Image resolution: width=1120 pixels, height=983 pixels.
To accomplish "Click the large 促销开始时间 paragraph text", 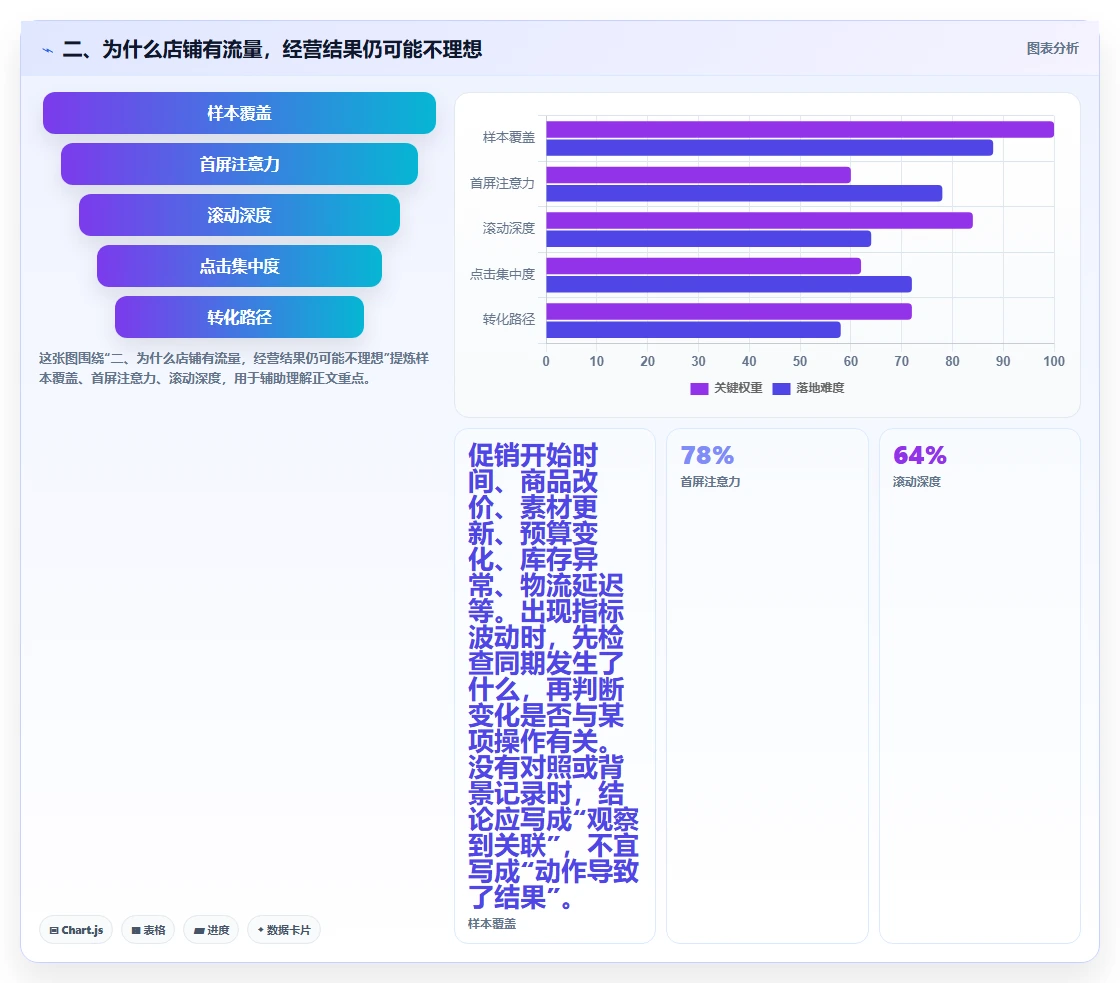I will 554,676.
